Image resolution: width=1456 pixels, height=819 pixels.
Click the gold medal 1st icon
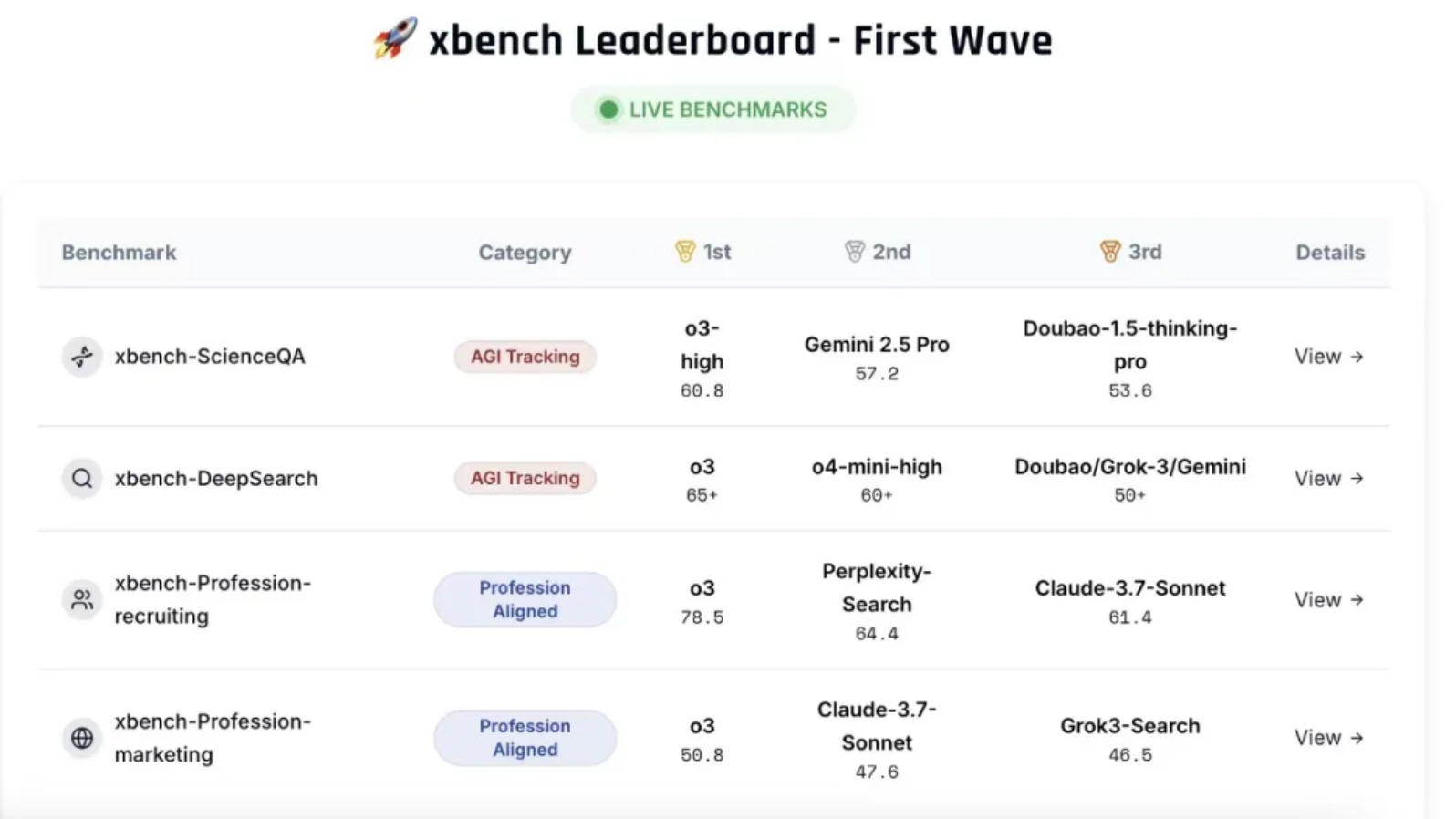pos(685,252)
